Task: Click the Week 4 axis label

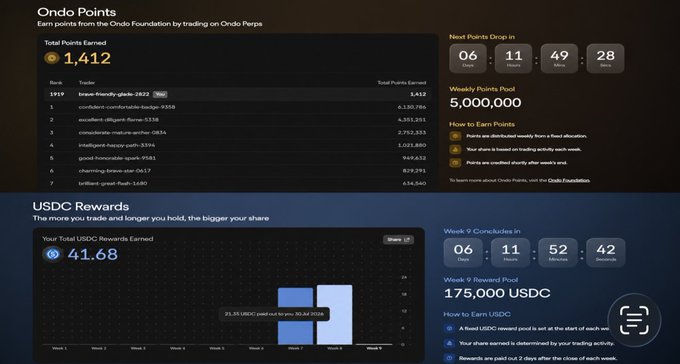Action: pos(177,348)
